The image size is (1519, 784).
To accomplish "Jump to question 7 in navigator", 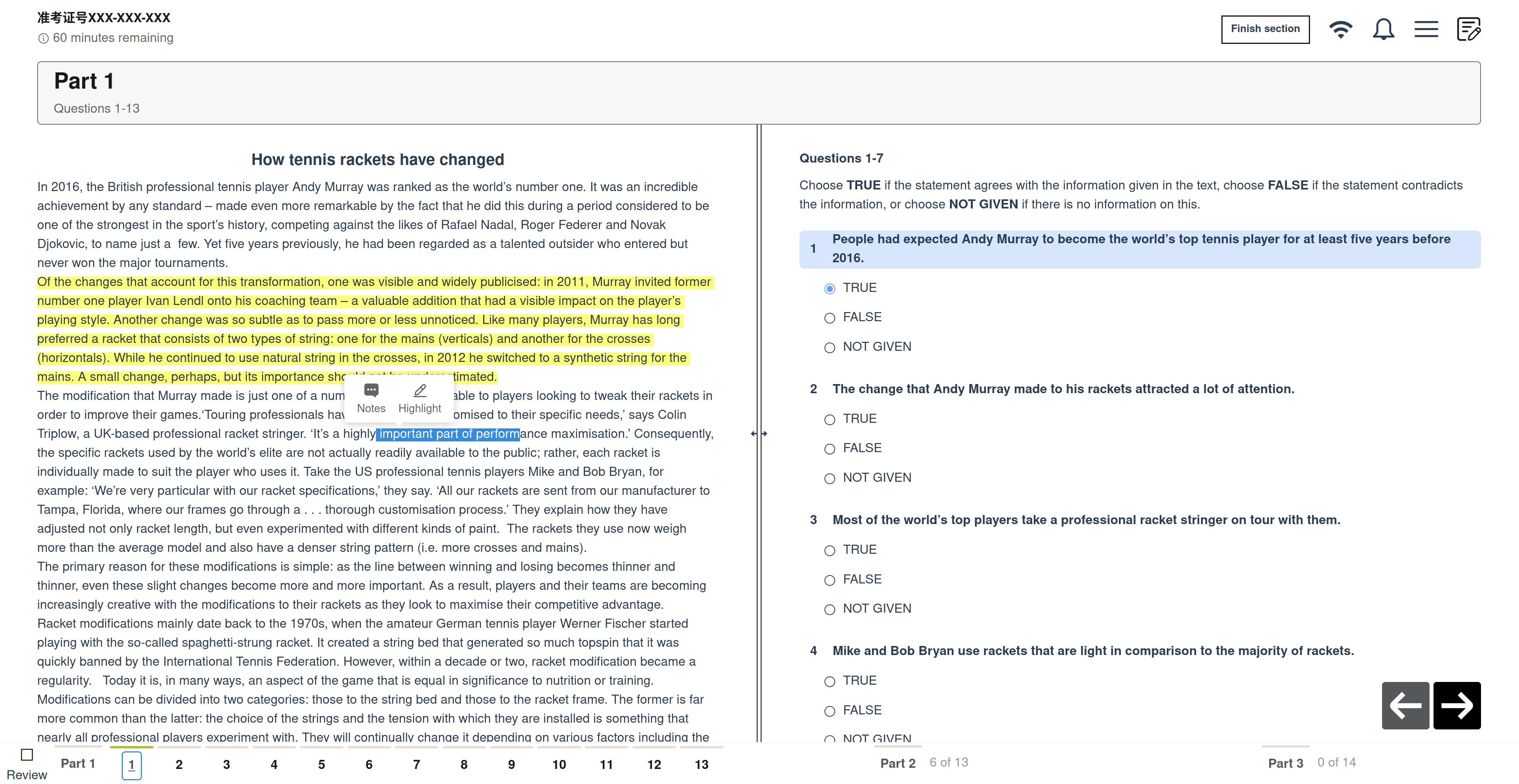I will tap(416, 764).
